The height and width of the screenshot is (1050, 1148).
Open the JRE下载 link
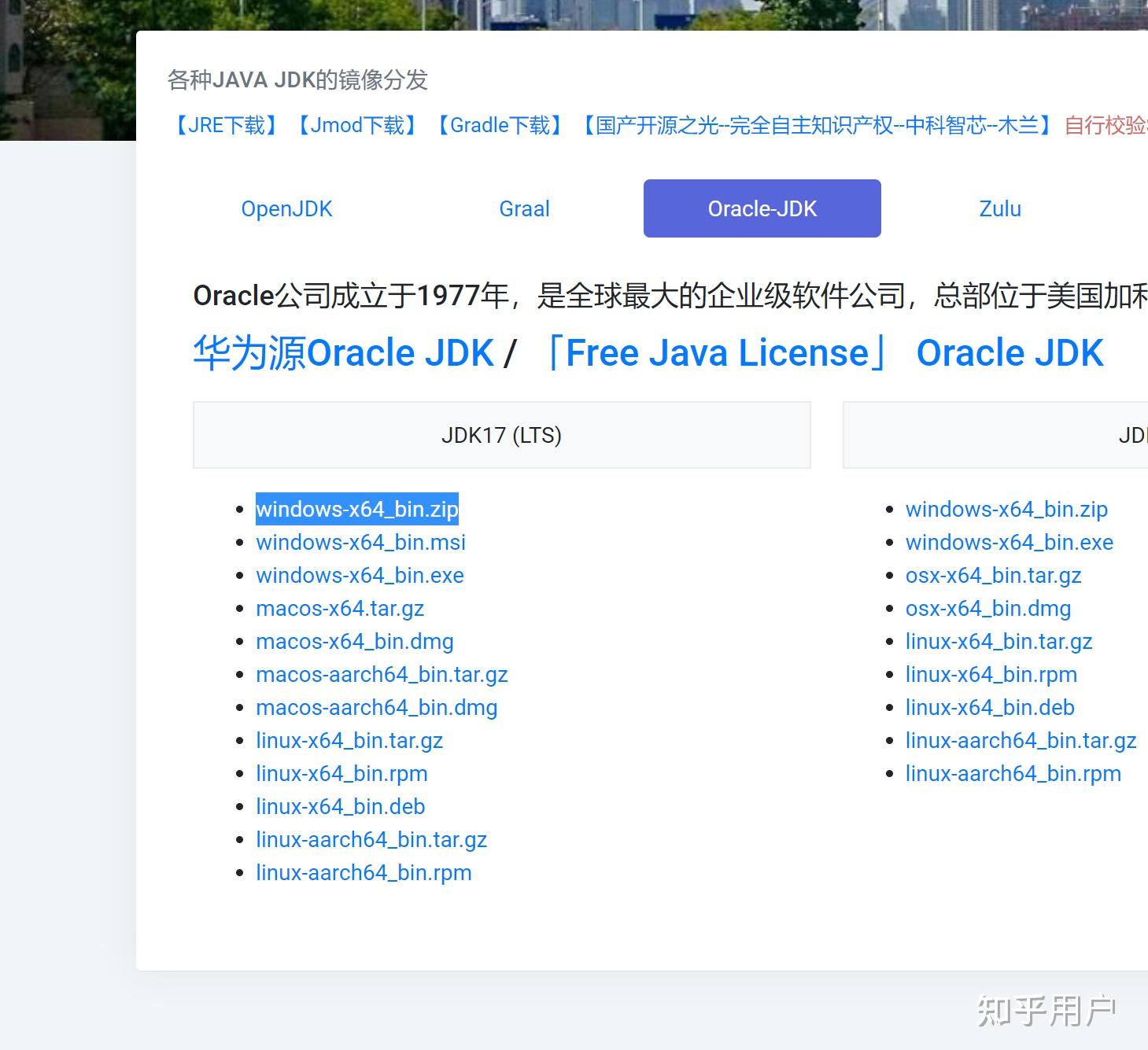click(x=226, y=125)
